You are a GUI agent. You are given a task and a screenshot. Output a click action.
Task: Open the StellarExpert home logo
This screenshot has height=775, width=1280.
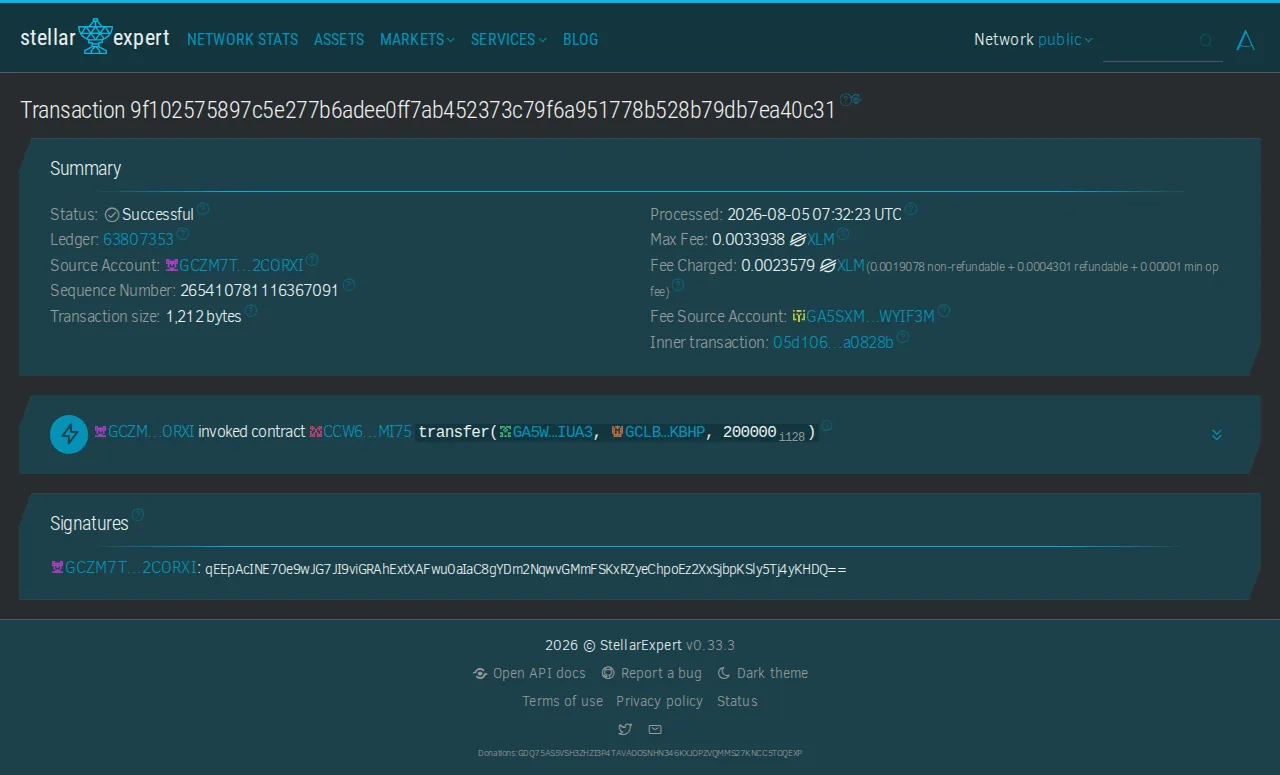95,38
